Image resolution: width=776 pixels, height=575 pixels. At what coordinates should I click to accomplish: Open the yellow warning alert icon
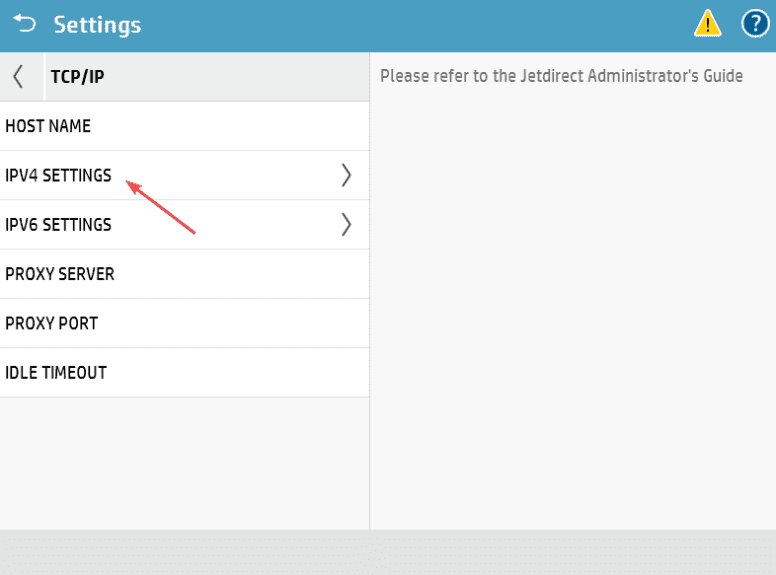click(708, 23)
